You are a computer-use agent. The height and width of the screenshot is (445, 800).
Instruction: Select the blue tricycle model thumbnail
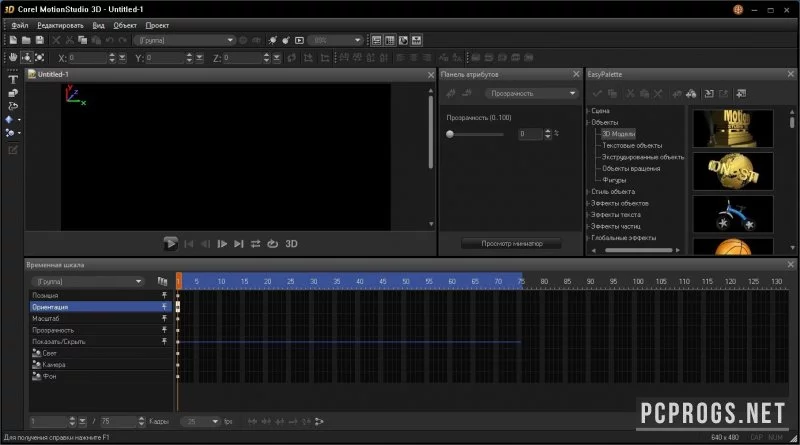click(x=733, y=214)
